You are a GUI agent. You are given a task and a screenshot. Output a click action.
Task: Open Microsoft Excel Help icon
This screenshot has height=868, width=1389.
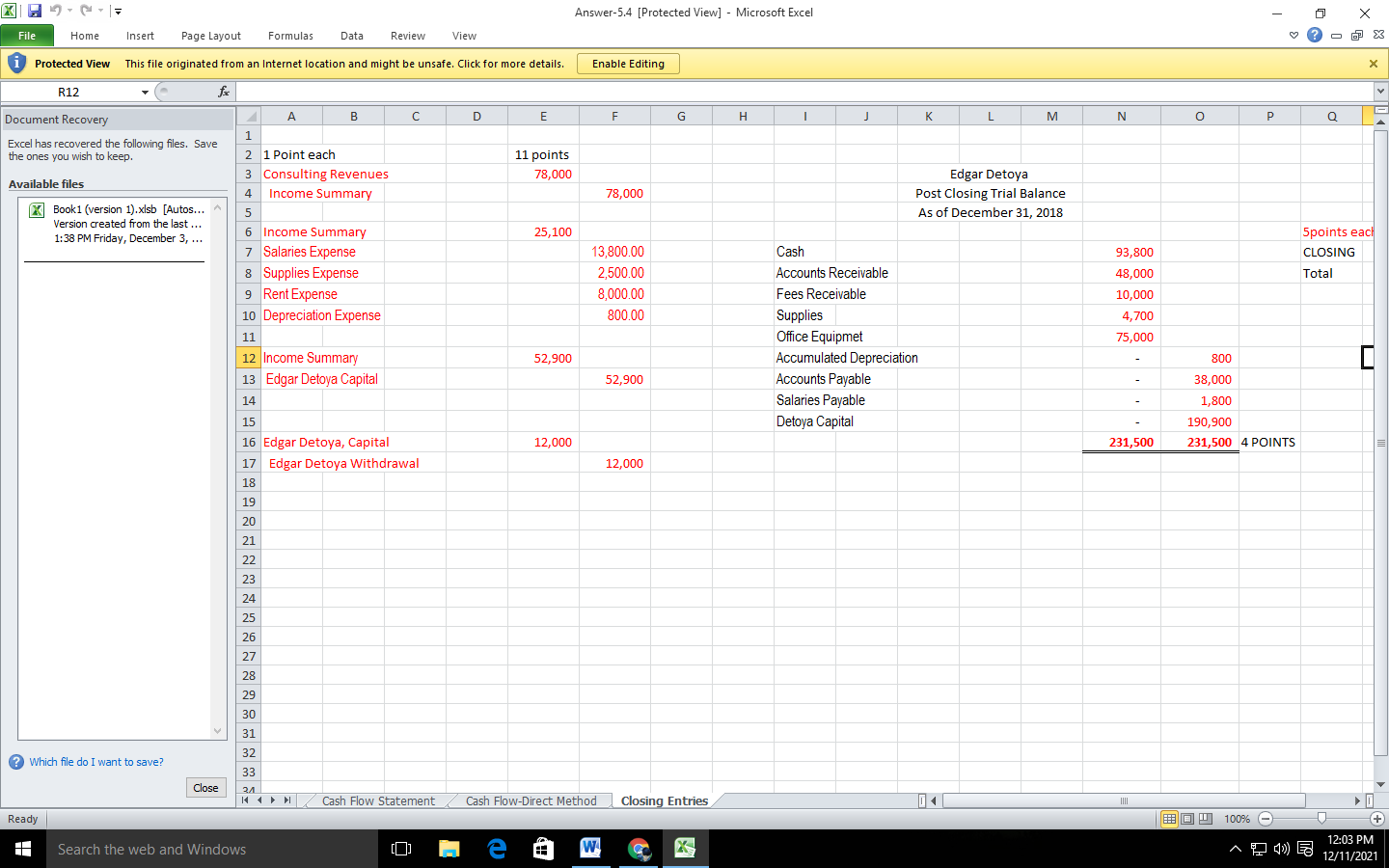point(1315,35)
